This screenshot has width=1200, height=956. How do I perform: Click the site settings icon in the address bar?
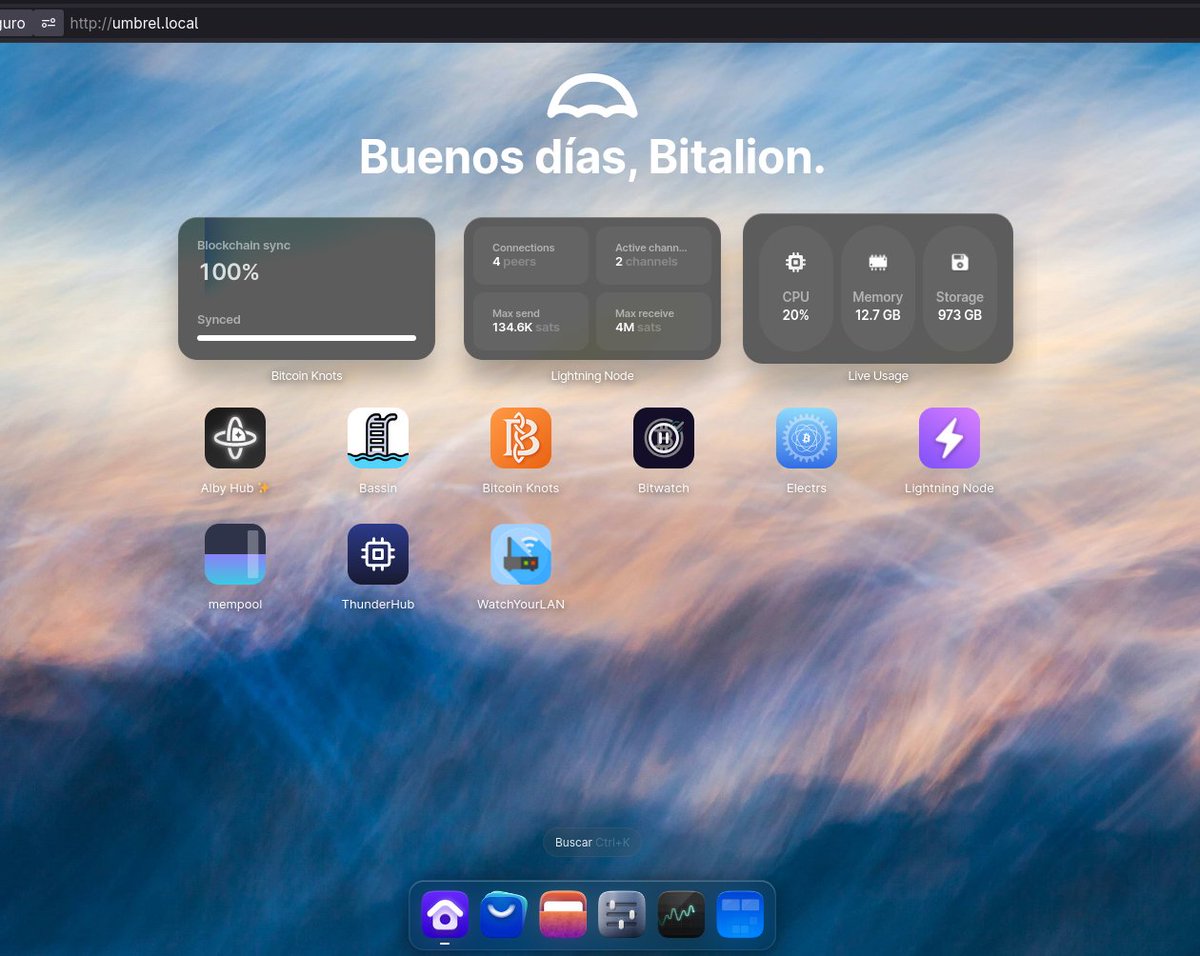click(49, 23)
